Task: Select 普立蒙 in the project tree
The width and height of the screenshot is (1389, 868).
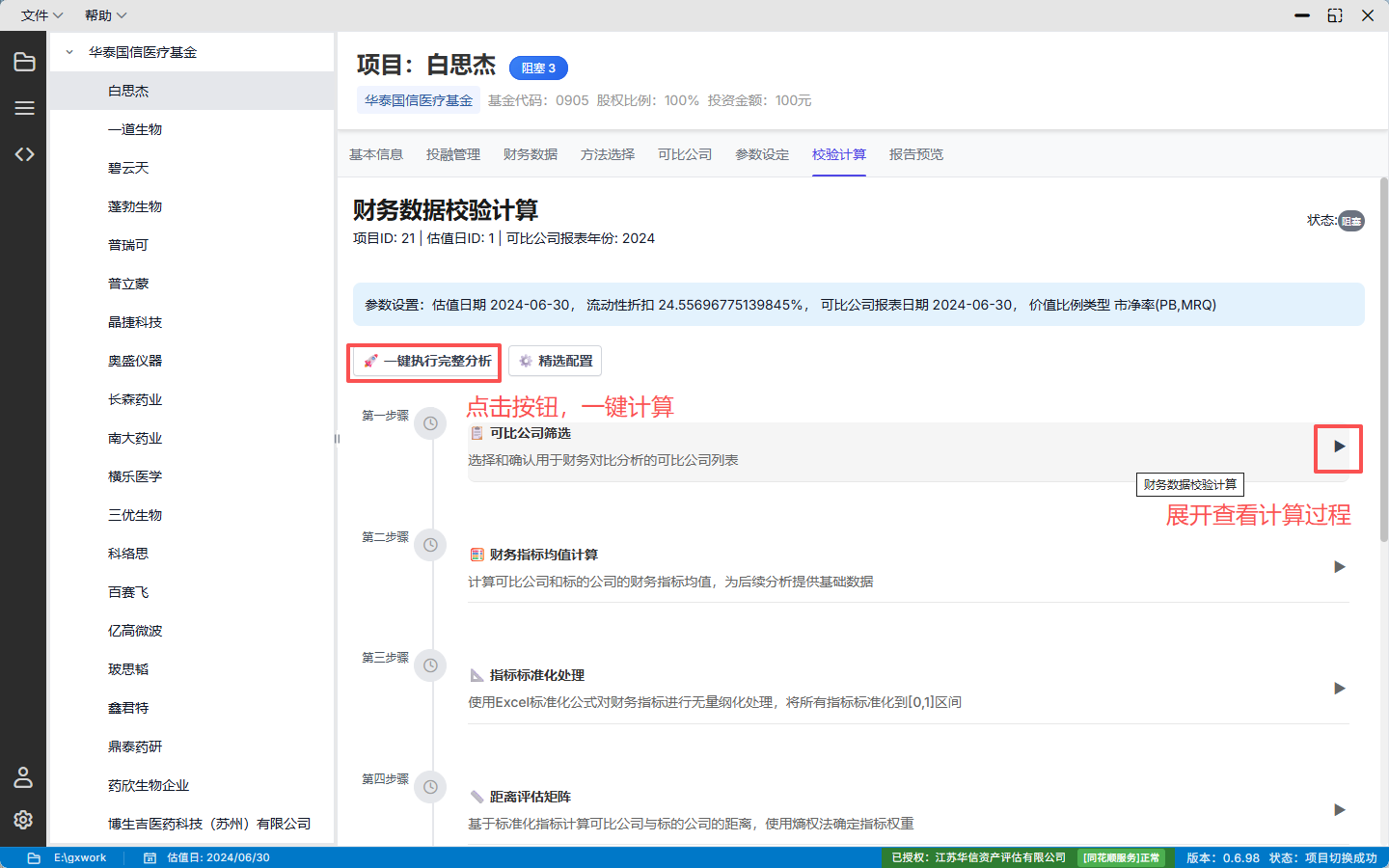Action: [x=191, y=284]
